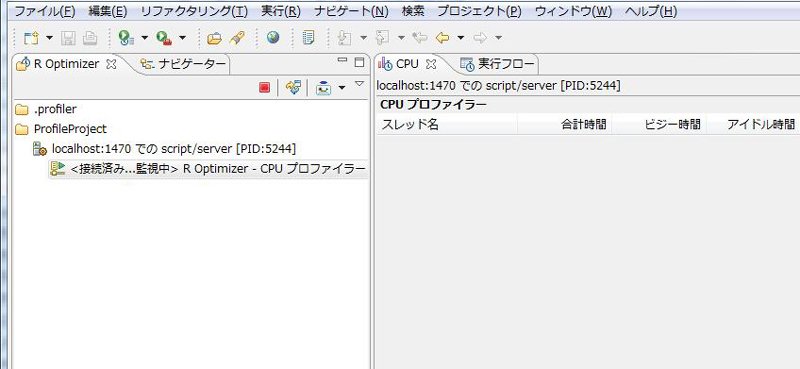The width and height of the screenshot is (800, 369).
Task: Minimize the R Optimizer panel
Action: (x=342, y=61)
